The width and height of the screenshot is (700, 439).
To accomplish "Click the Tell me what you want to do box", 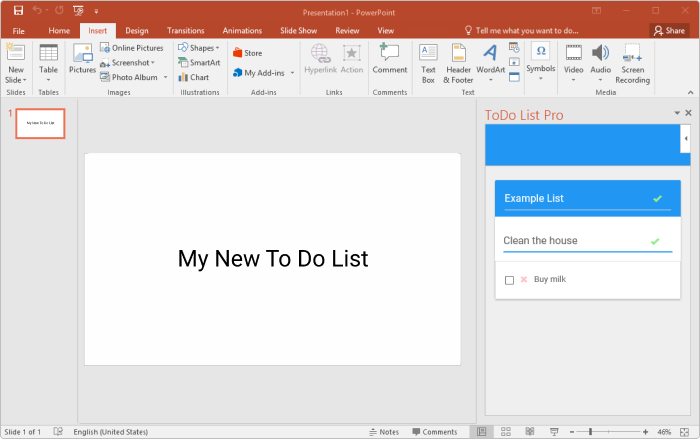I will 521,31.
